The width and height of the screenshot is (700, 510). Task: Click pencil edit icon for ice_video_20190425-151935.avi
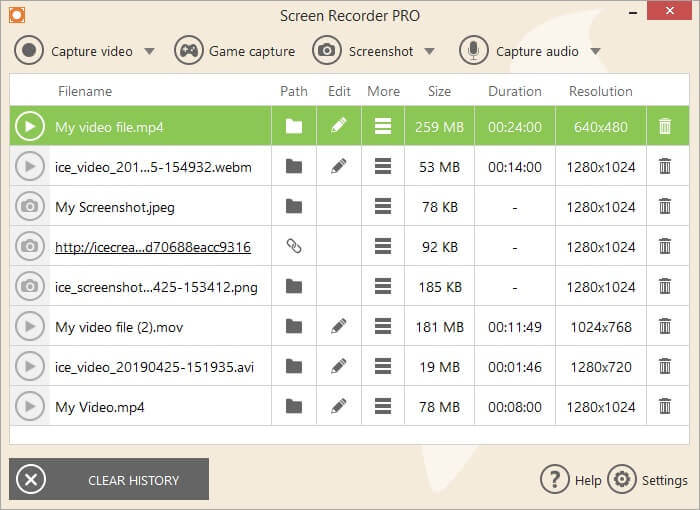339,367
